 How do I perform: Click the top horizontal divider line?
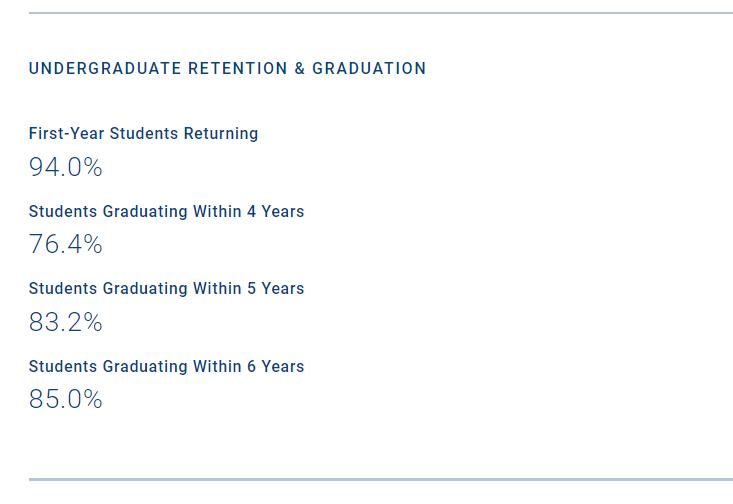pyautogui.click(x=380, y=13)
